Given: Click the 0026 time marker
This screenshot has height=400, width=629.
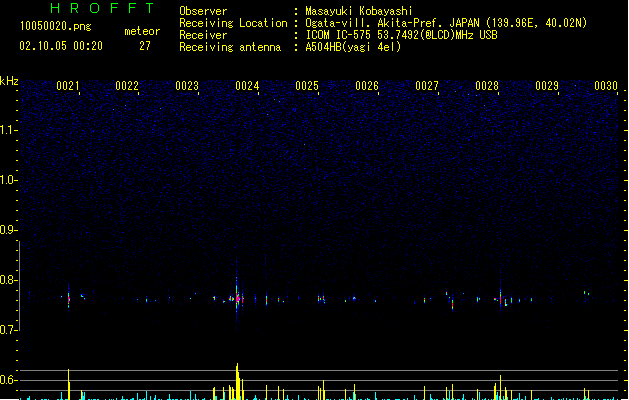Looking at the screenshot, I should pyautogui.click(x=367, y=86).
